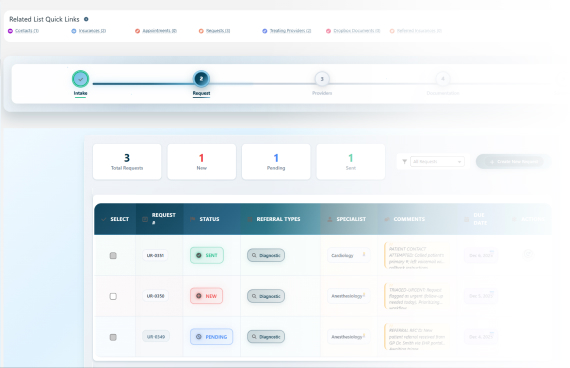Jump to step 3 Providers
The height and width of the screenshot is (368, 570).
[322, 79]
